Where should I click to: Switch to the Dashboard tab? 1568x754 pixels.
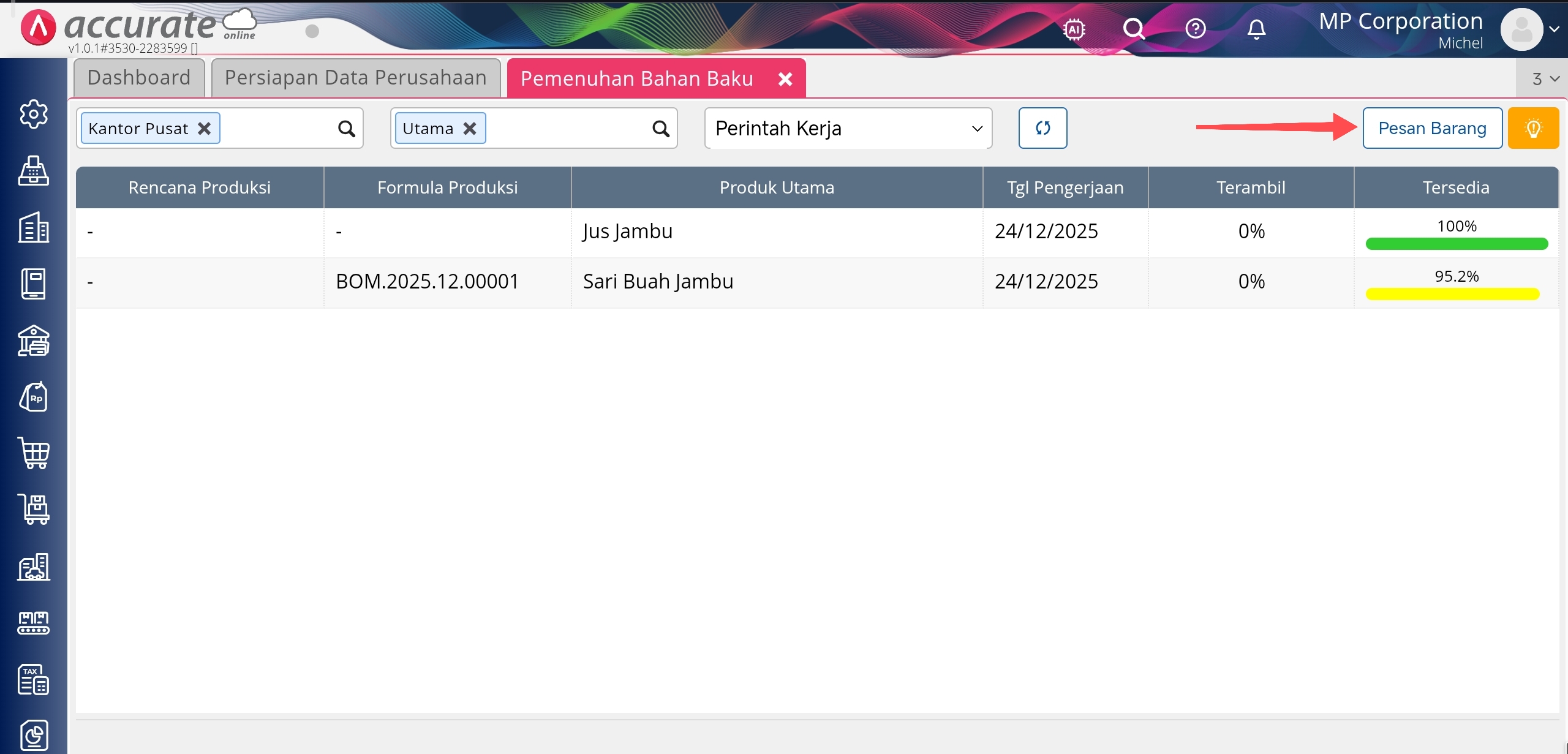pyautogui.click(x=139, y=78)
